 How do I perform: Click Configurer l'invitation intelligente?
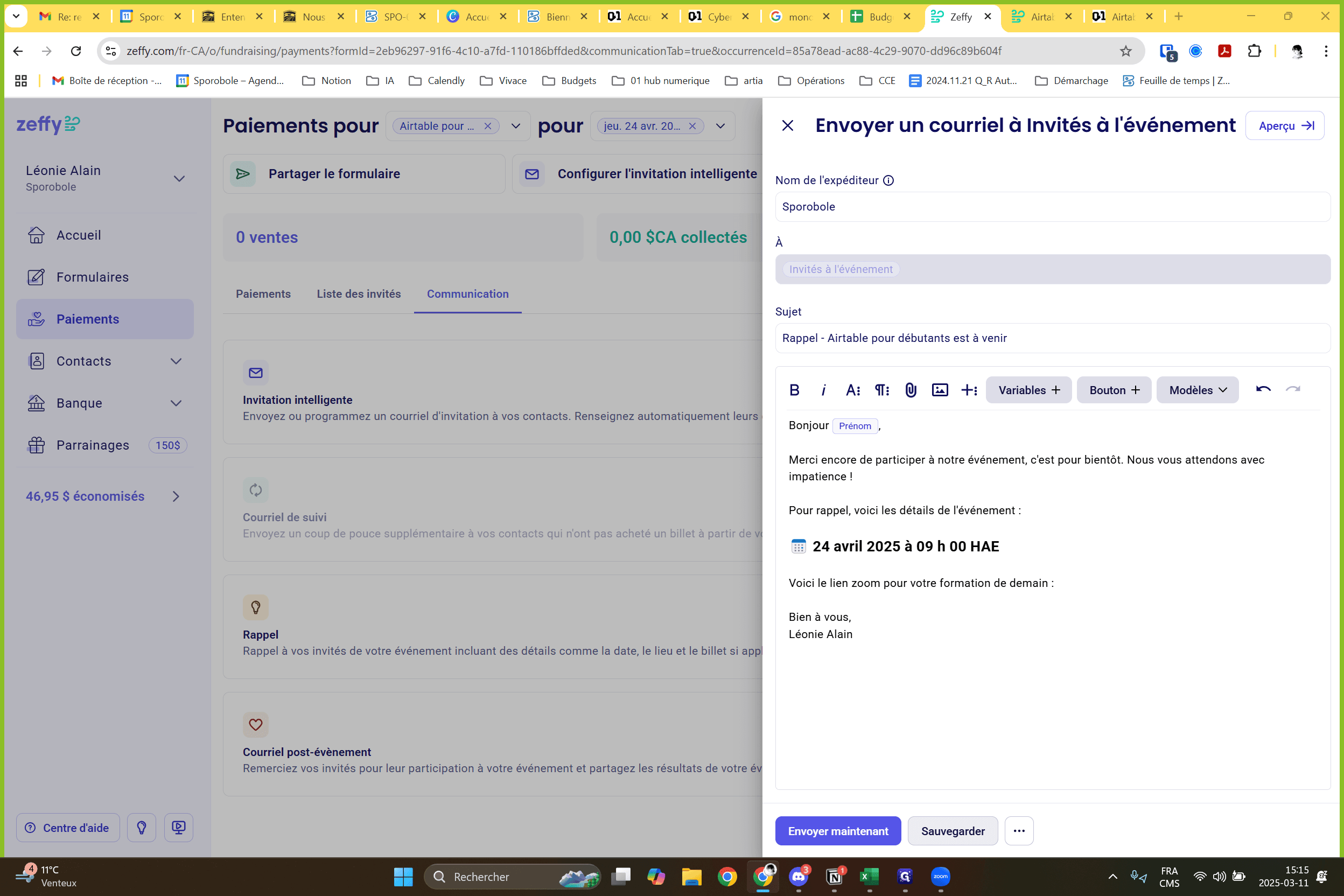tap(638, 174)
